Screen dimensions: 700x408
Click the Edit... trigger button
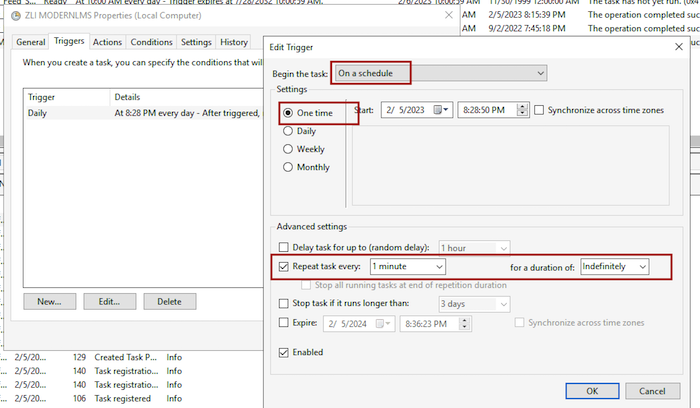(x=109, y=302)
